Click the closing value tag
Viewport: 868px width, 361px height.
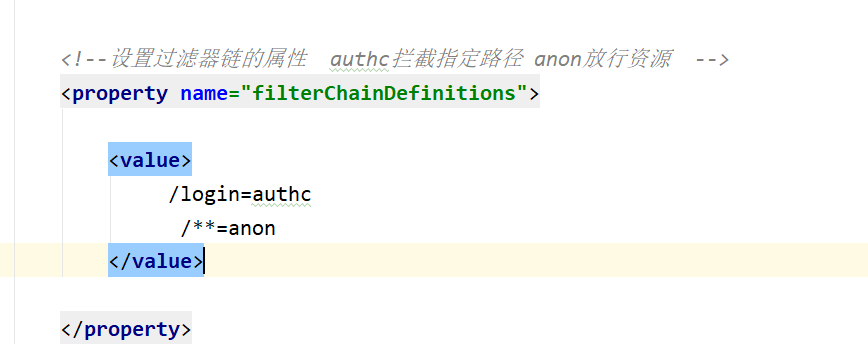click(x=156, y=260)
